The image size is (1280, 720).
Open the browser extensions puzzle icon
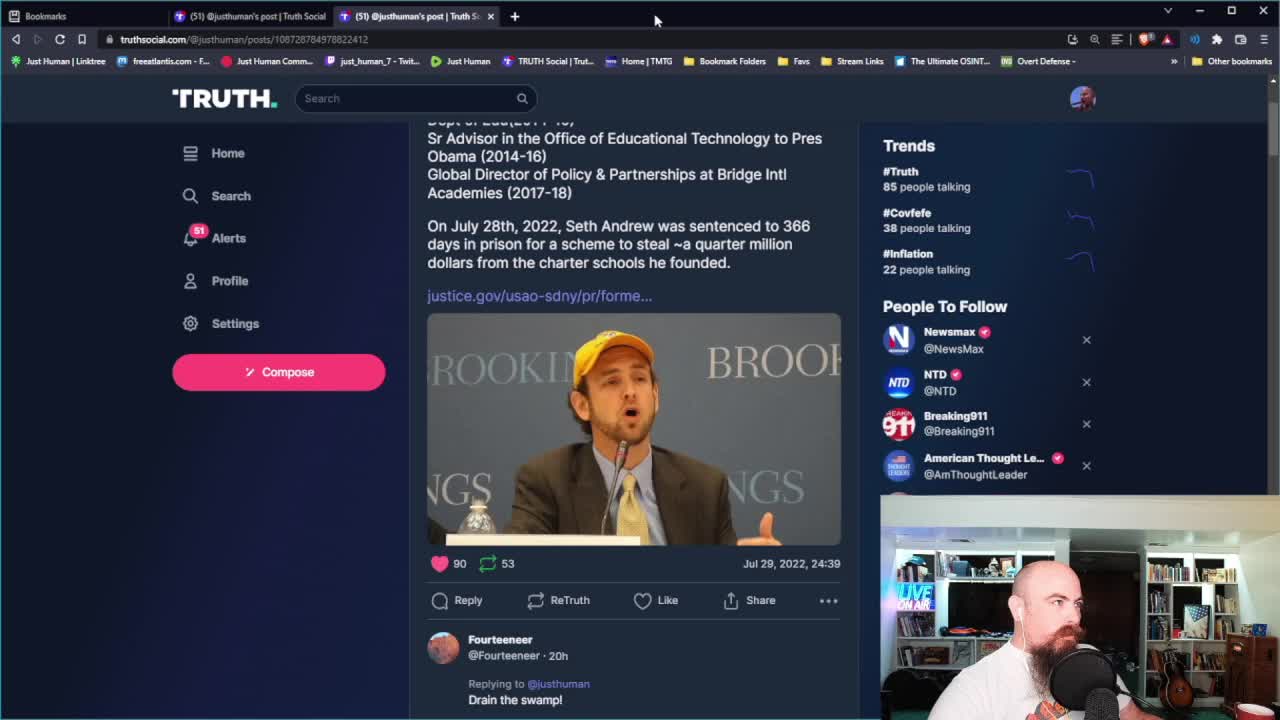tap(1217, 39)
